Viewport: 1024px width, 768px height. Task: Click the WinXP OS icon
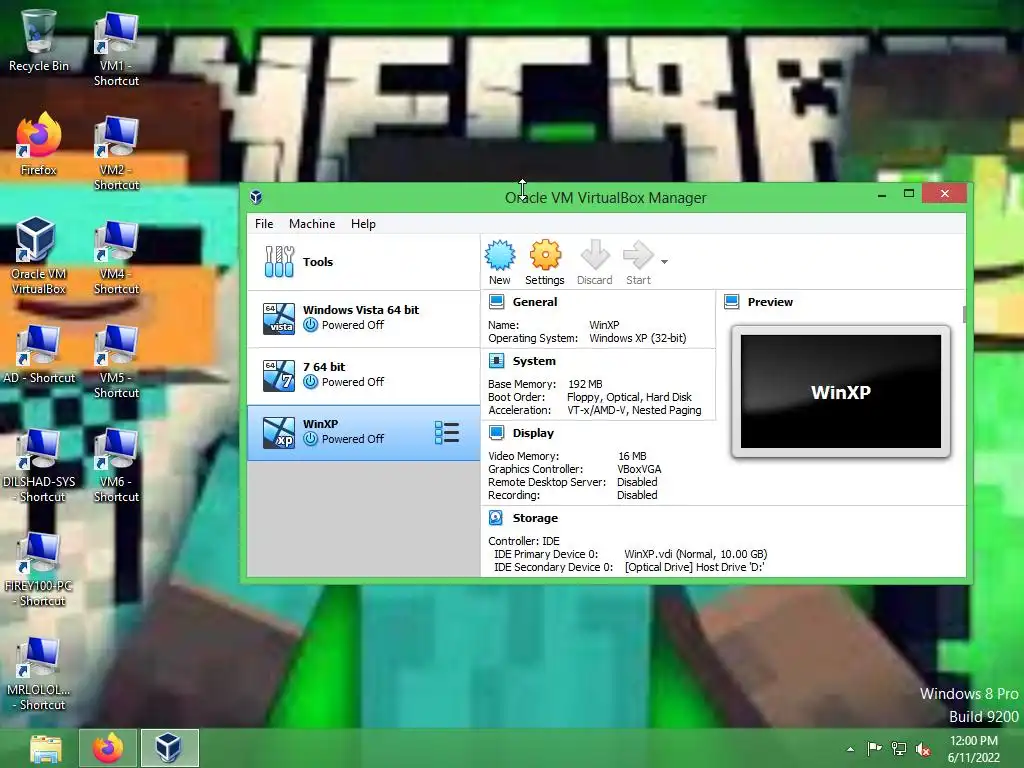pyautogui.click(x=279, y=432)
